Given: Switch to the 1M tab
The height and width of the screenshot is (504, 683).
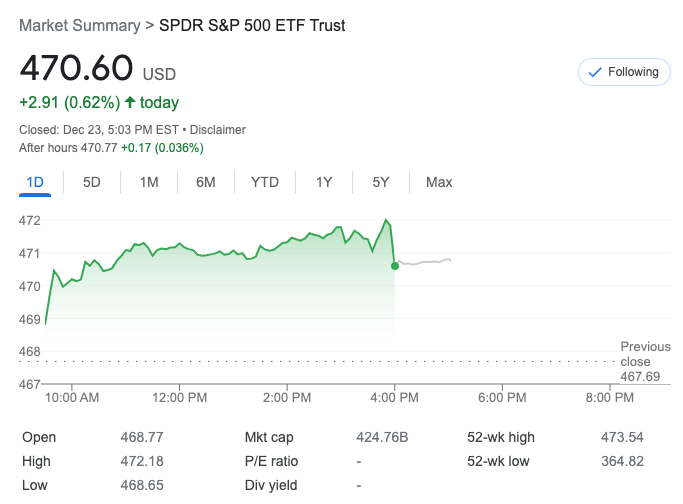Looking at the screenshot, I should (x=149, y=182).
